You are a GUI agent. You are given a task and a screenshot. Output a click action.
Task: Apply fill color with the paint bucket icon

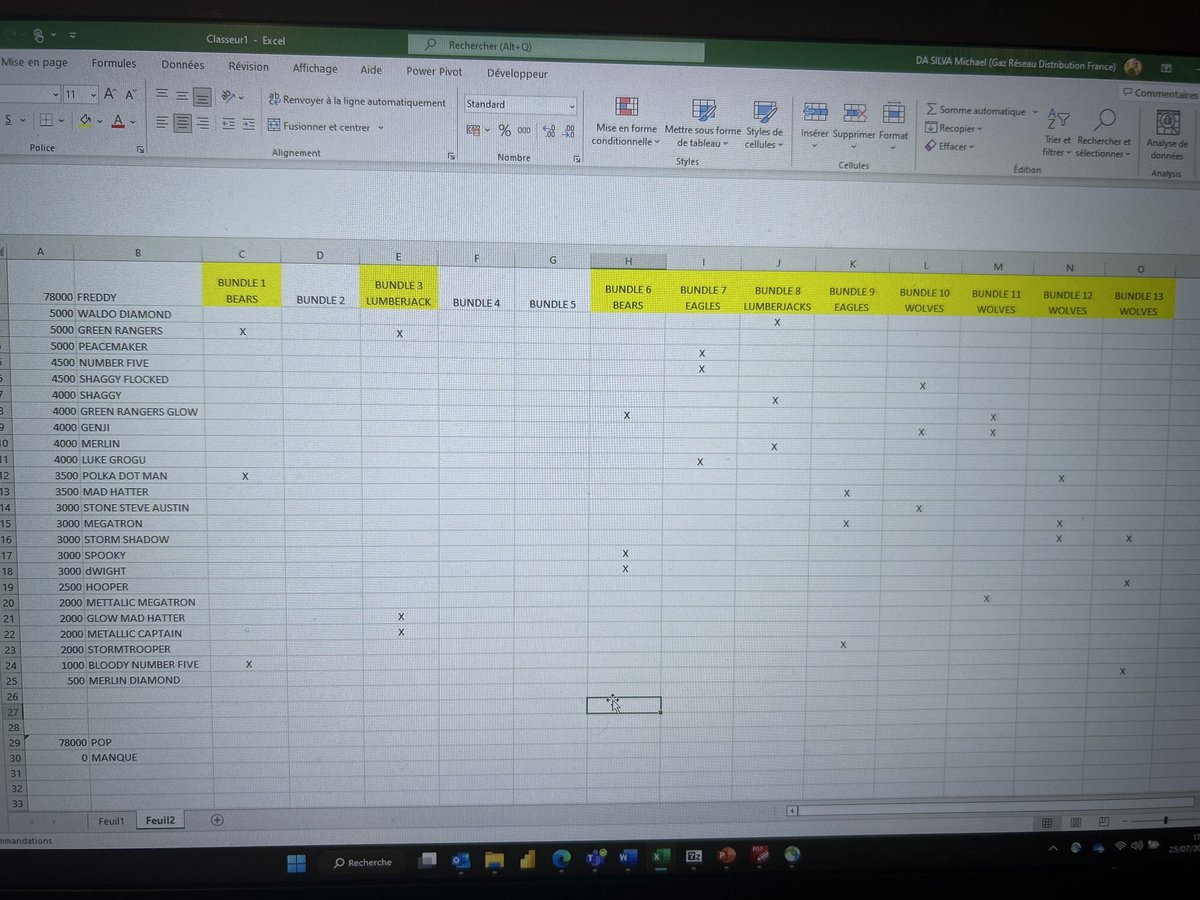tap(86, 122)
